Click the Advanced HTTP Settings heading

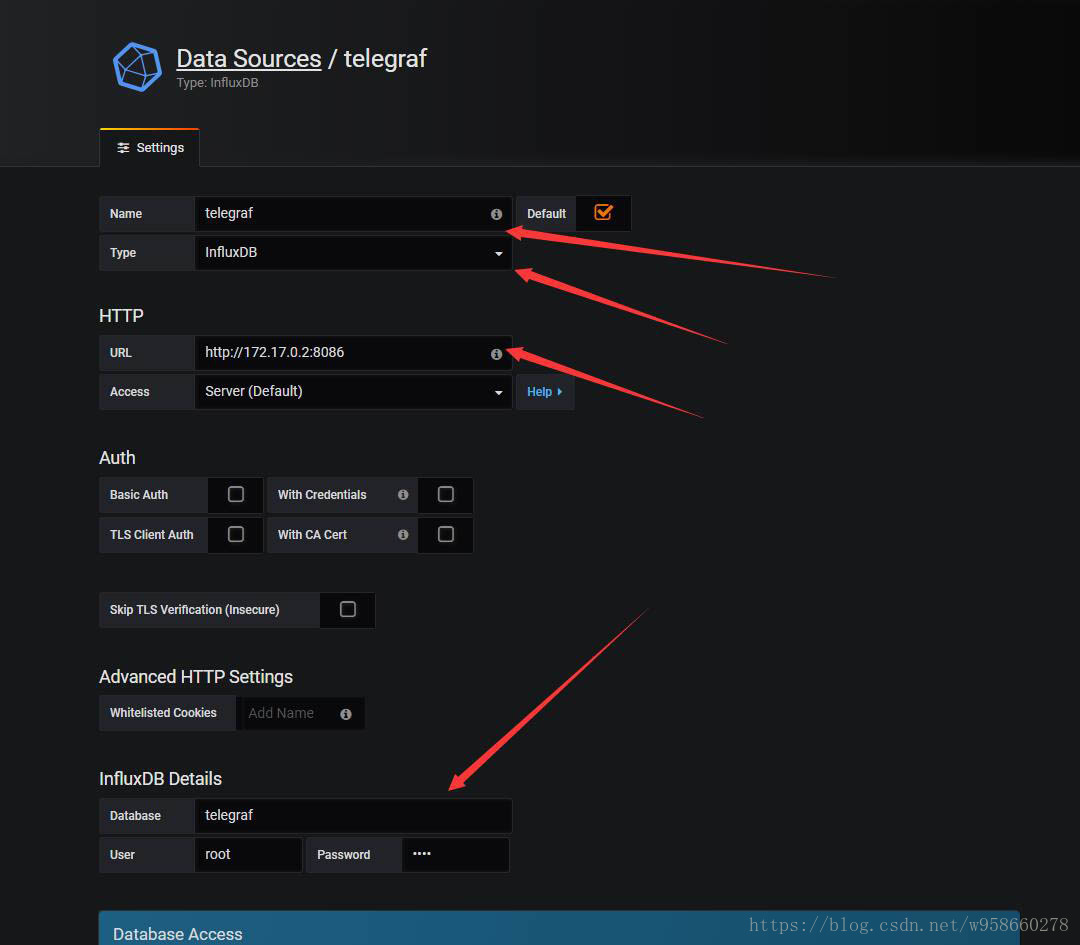[196, 677]
